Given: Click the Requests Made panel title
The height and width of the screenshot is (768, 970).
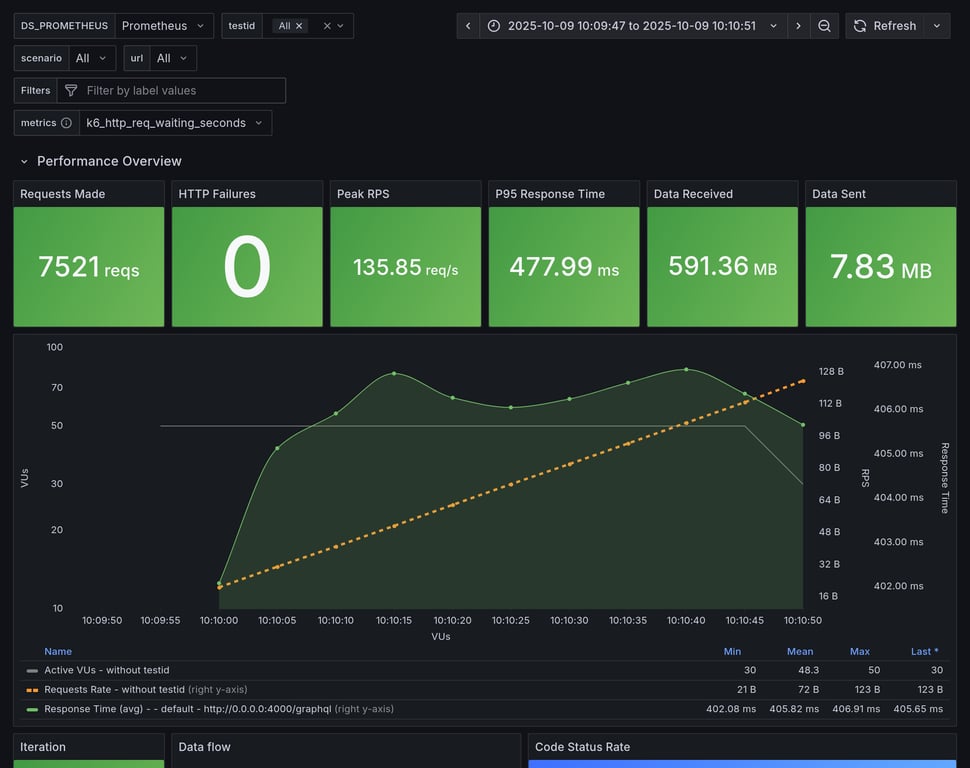Looking at the screenshot, I should (63, 194).
